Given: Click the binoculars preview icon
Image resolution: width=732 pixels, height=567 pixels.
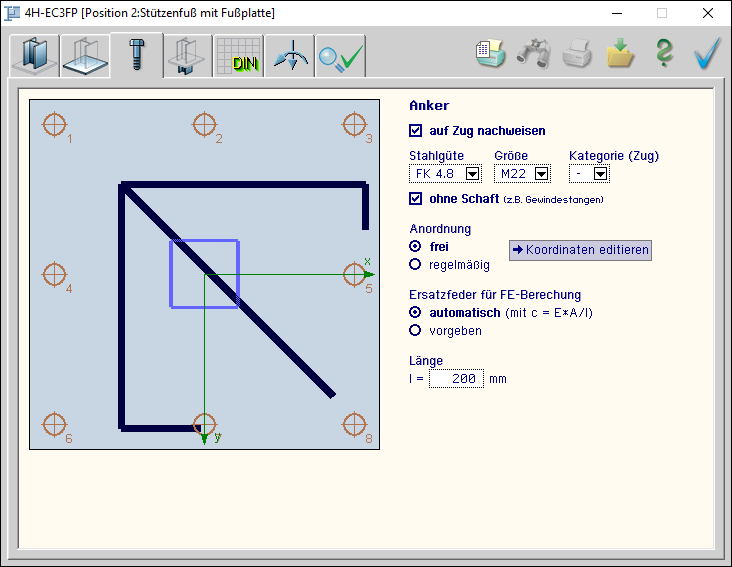Looking at the screenshot, I should (x=534, y=54).
